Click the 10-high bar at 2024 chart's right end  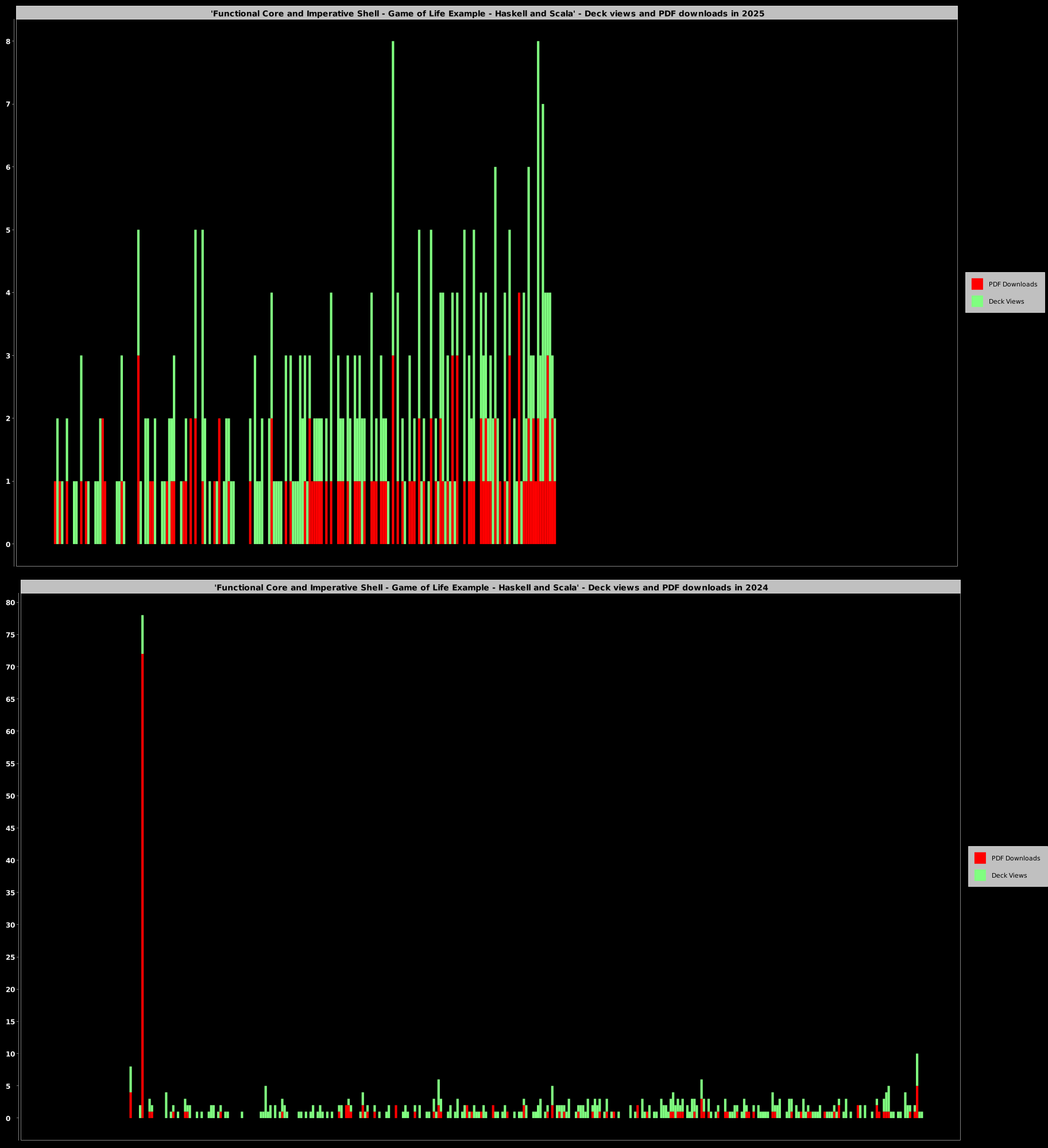[x=917, y=1086]
